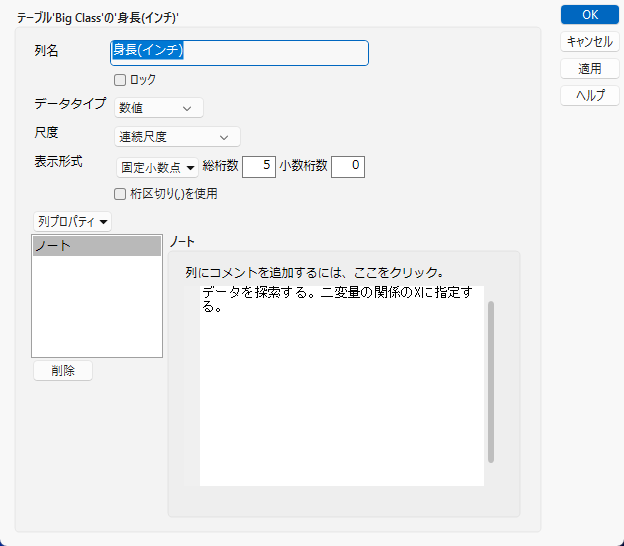The width and height of the screenshot is (624, 546).
Task: Apply changes with 適用 button
Action: pyautogui.click(x=590, y=68)
